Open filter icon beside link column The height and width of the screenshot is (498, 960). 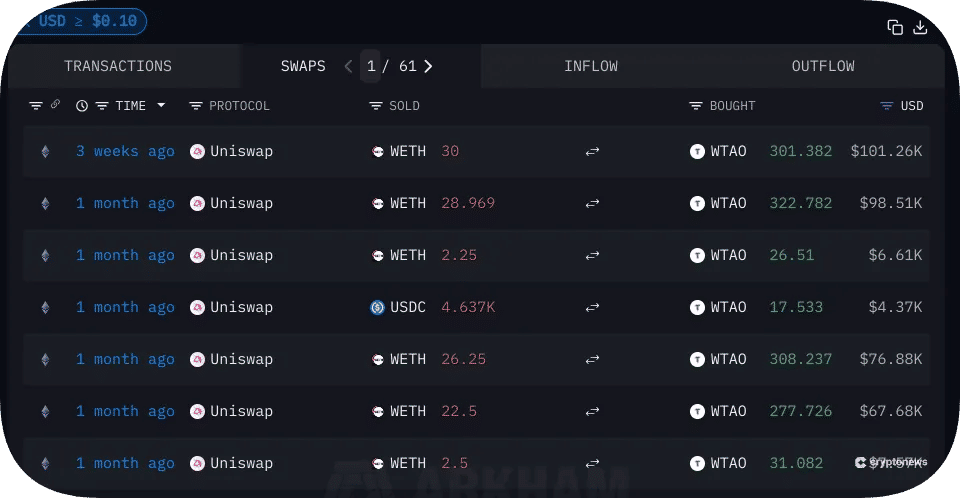tap(36, 106)
